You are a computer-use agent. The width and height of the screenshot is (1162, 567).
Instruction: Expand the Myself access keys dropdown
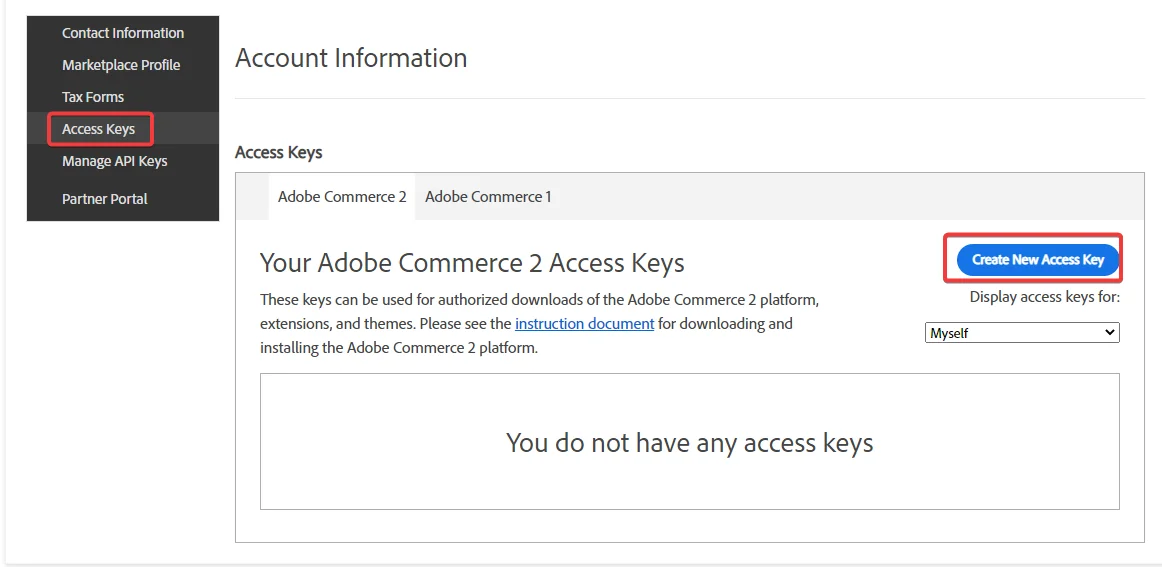[1022, 333]
